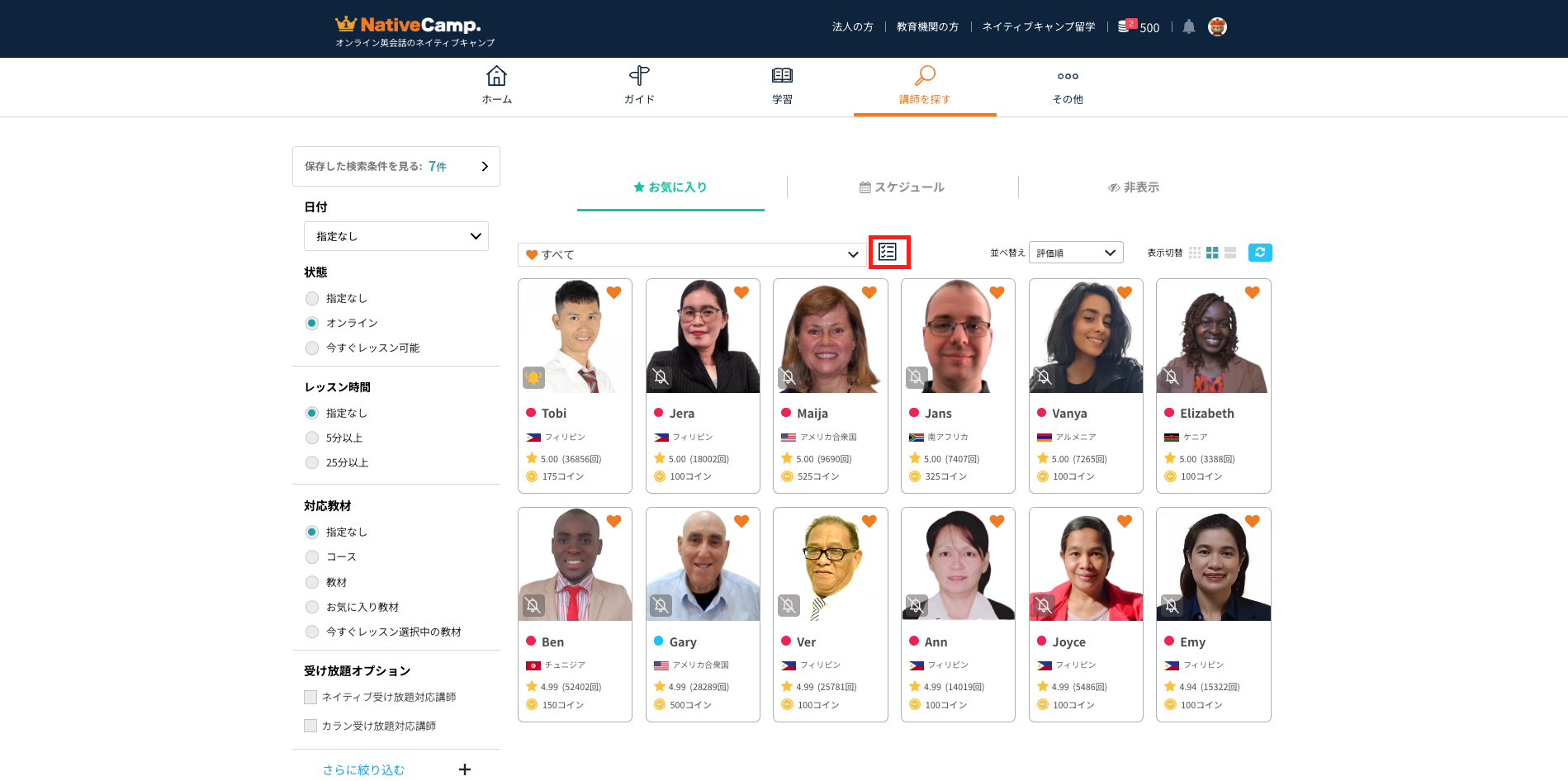
Task: Open 保存した検索条件を見る saved searches
Action: tap(396, 167)
